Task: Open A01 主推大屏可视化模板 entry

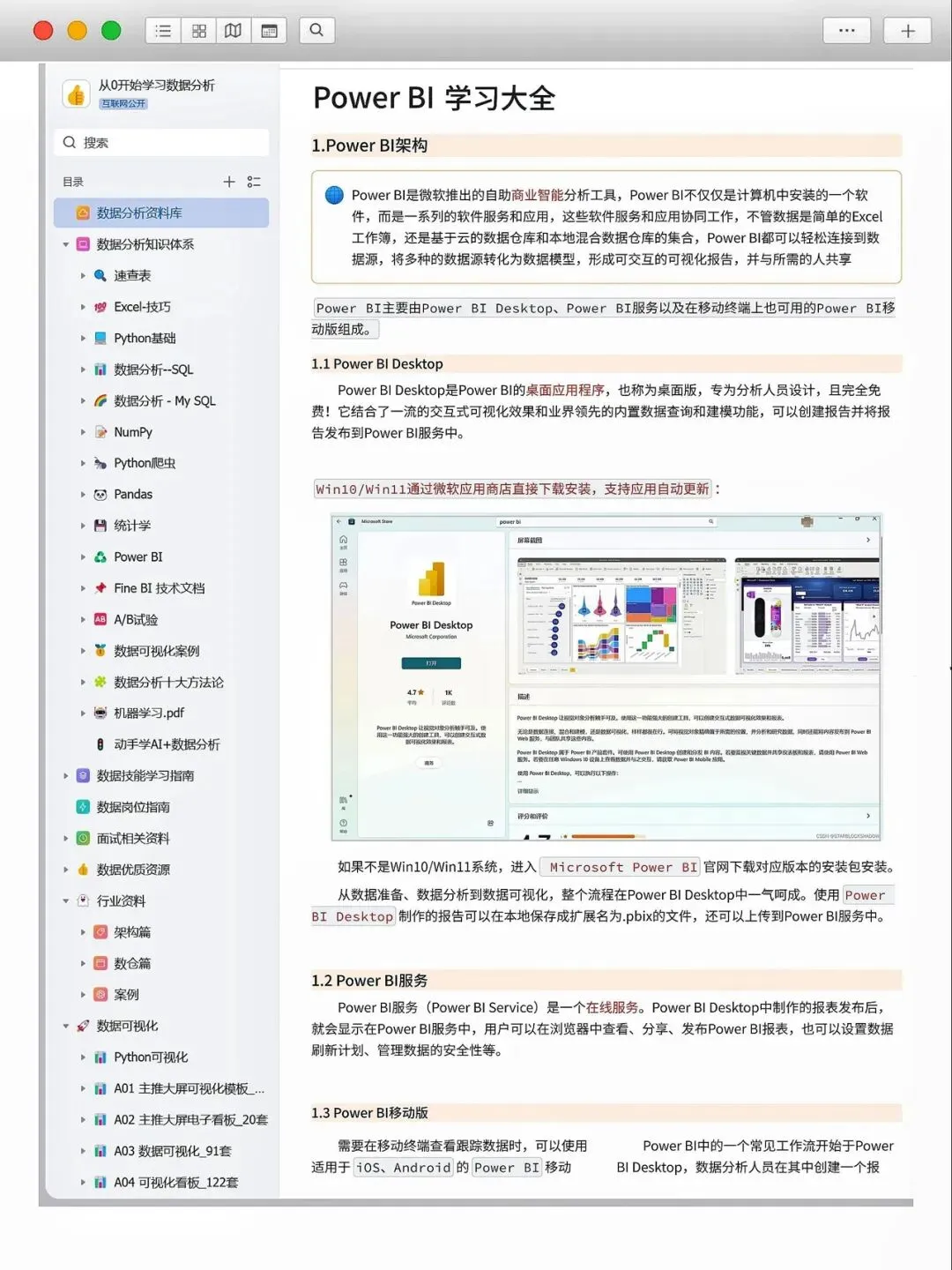Action: click(189, 1089)
